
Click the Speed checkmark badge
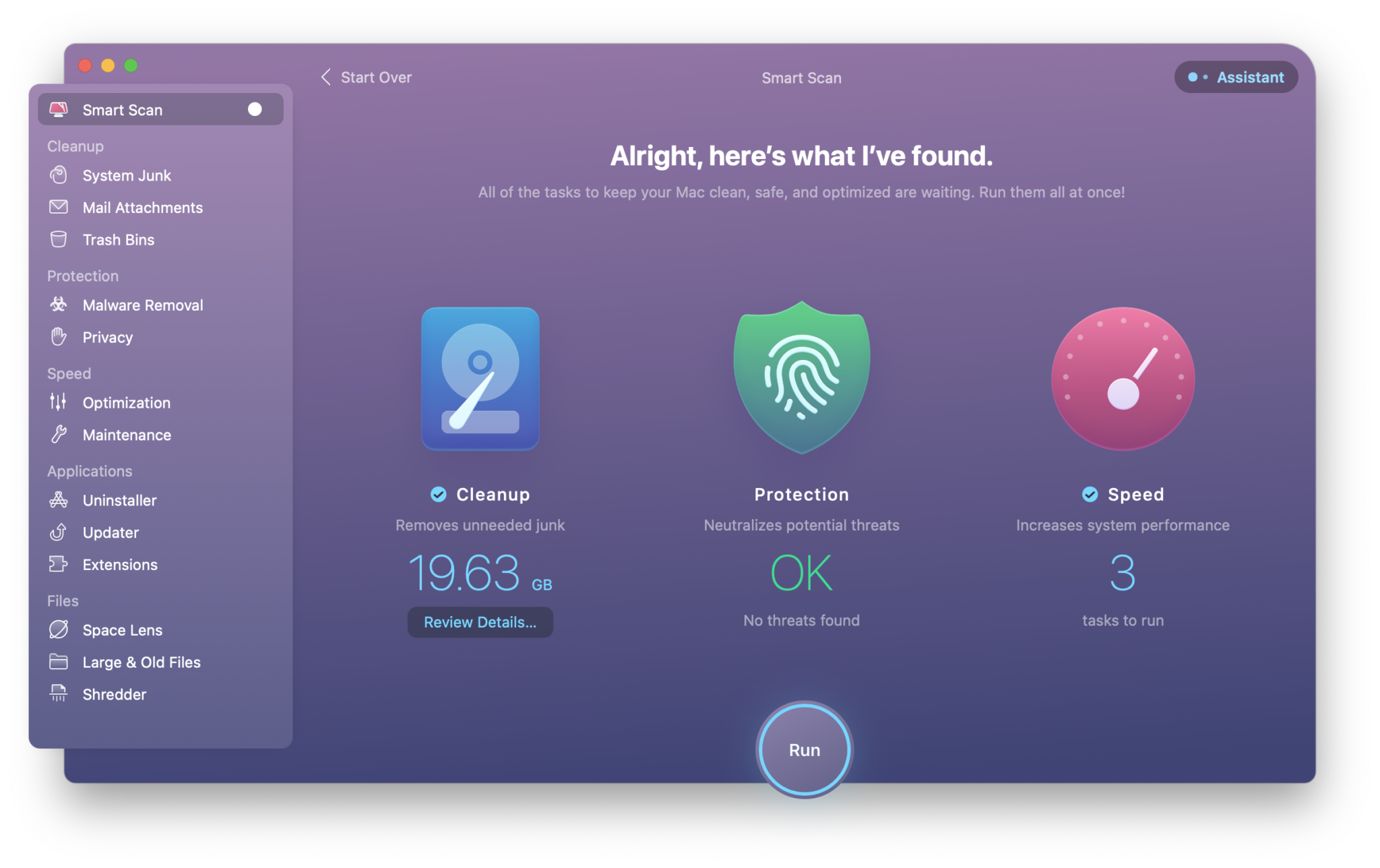(1087, 494)
